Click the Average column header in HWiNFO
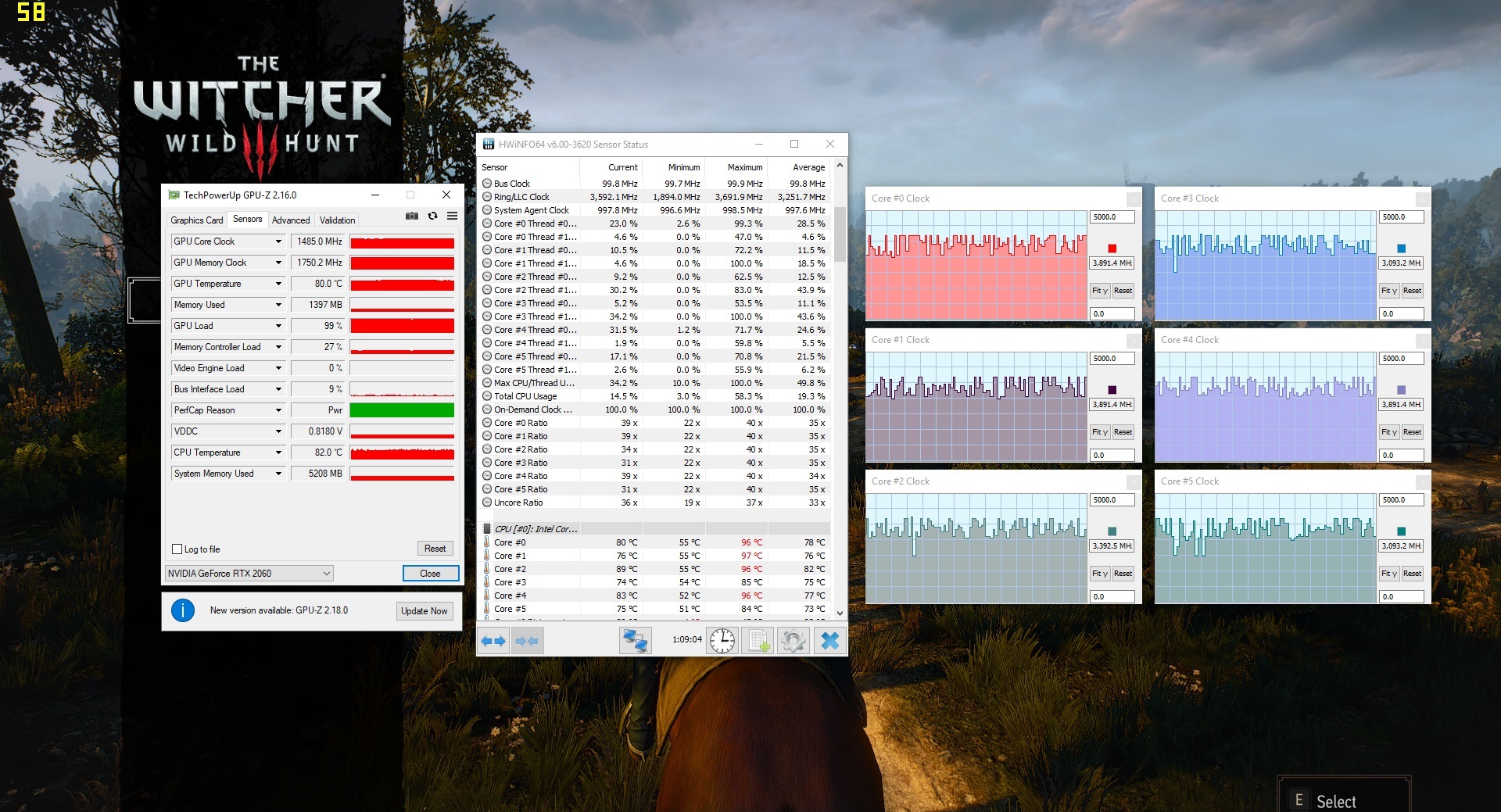 [798, 167]
